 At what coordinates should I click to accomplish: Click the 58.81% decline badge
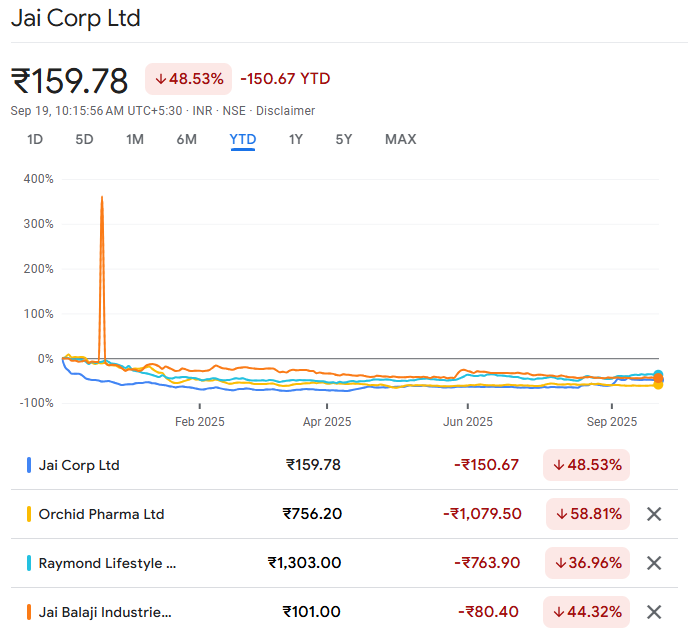[588, 514]
